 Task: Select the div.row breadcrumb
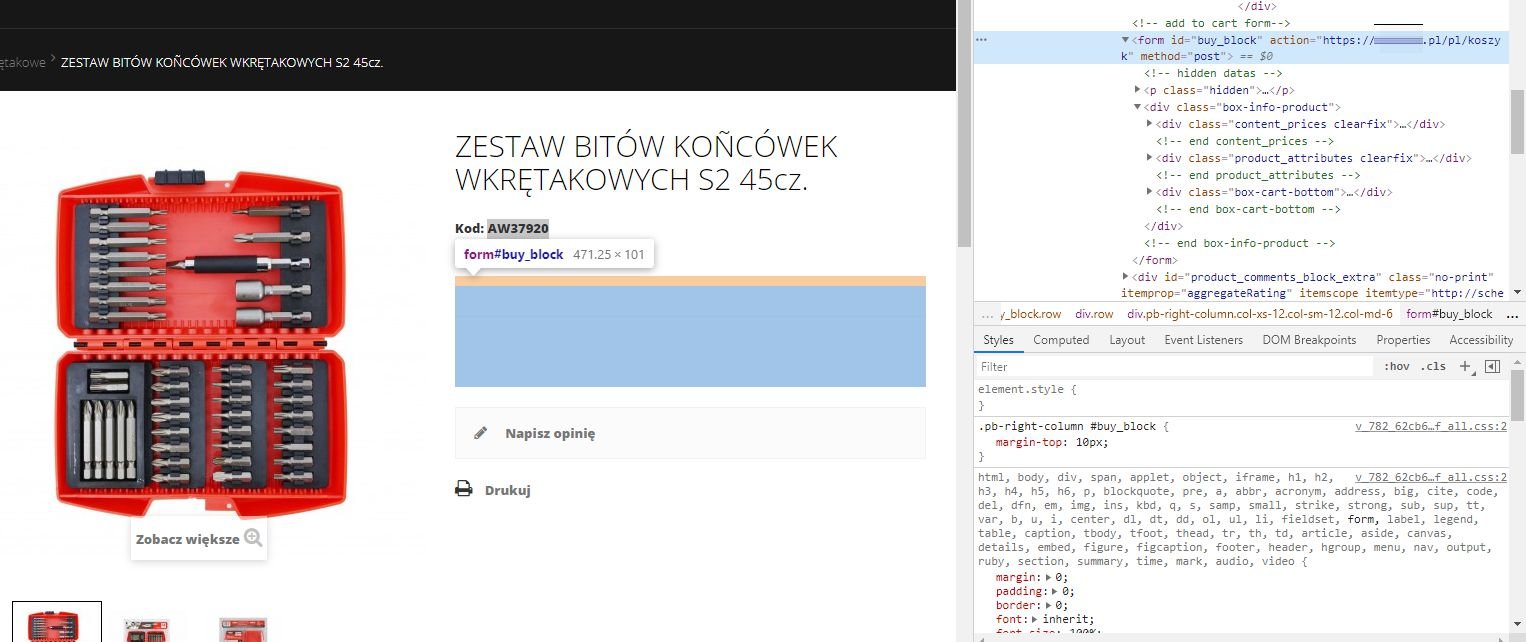(1094, 313)
